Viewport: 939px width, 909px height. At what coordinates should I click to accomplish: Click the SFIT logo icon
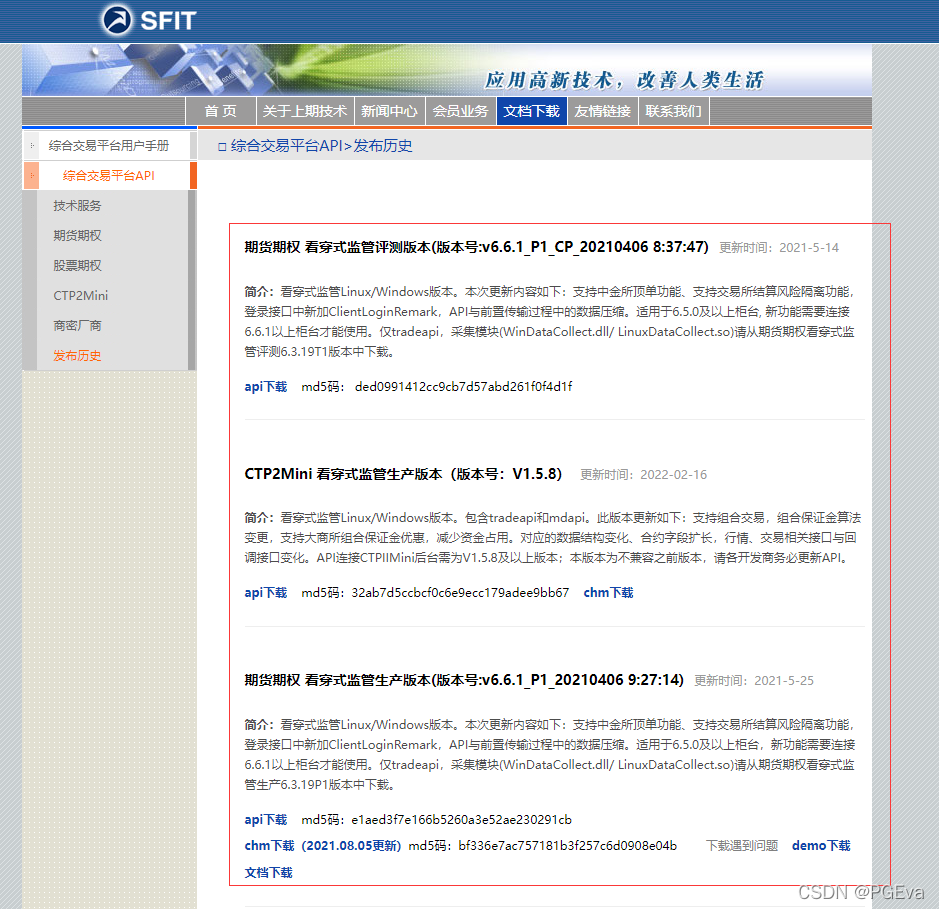click(x=117, y=20)
